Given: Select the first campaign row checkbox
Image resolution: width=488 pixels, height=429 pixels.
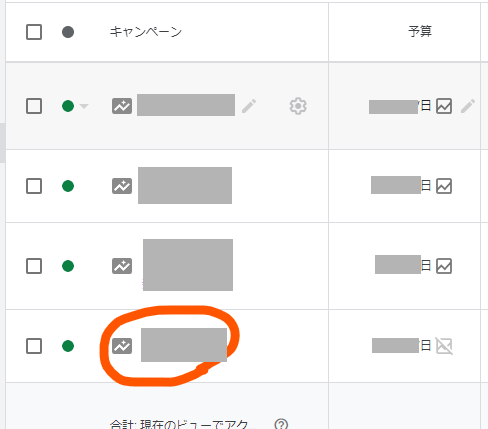Looking at the screenshot, I should click(34, 106).
